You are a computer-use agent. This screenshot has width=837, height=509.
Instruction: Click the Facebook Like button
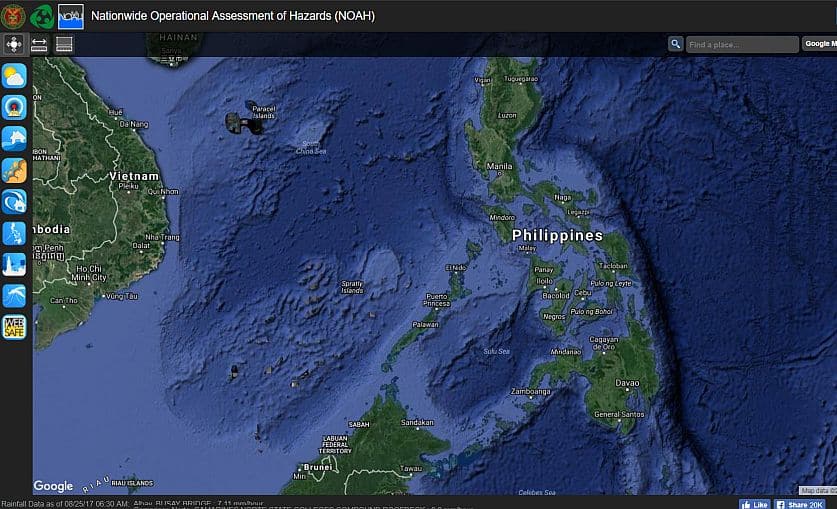[754, 504]
